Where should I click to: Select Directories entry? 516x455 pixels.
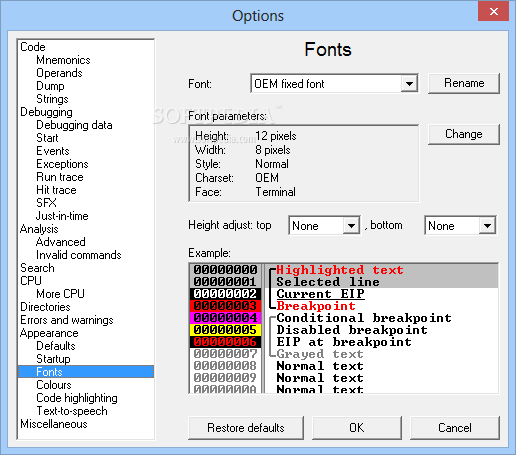45,307
